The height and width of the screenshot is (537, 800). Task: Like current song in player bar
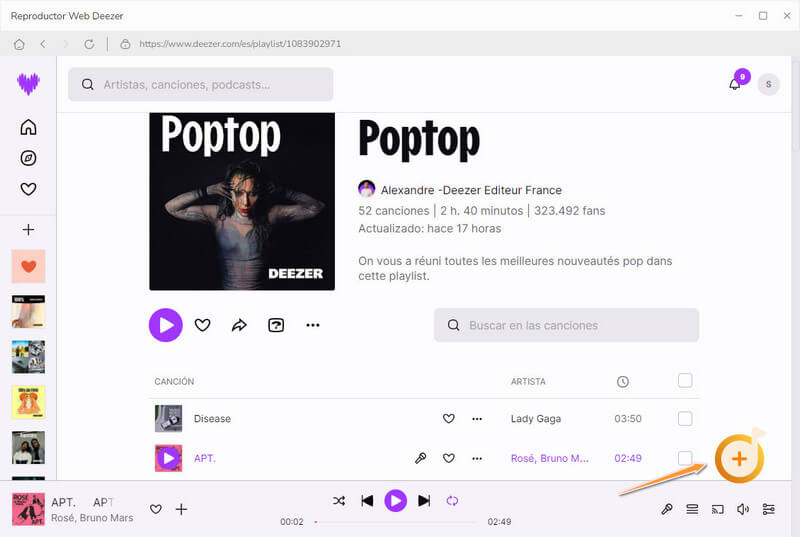pyautogui.click(x=156, y=509)
